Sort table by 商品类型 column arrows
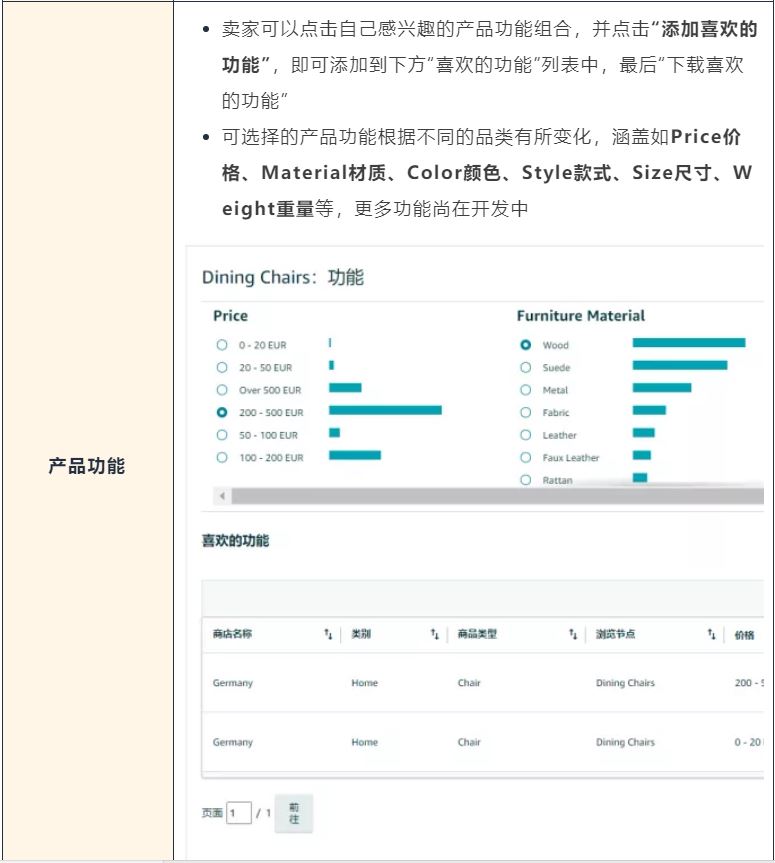Screen dimensions: 775x863 point(573,634)
